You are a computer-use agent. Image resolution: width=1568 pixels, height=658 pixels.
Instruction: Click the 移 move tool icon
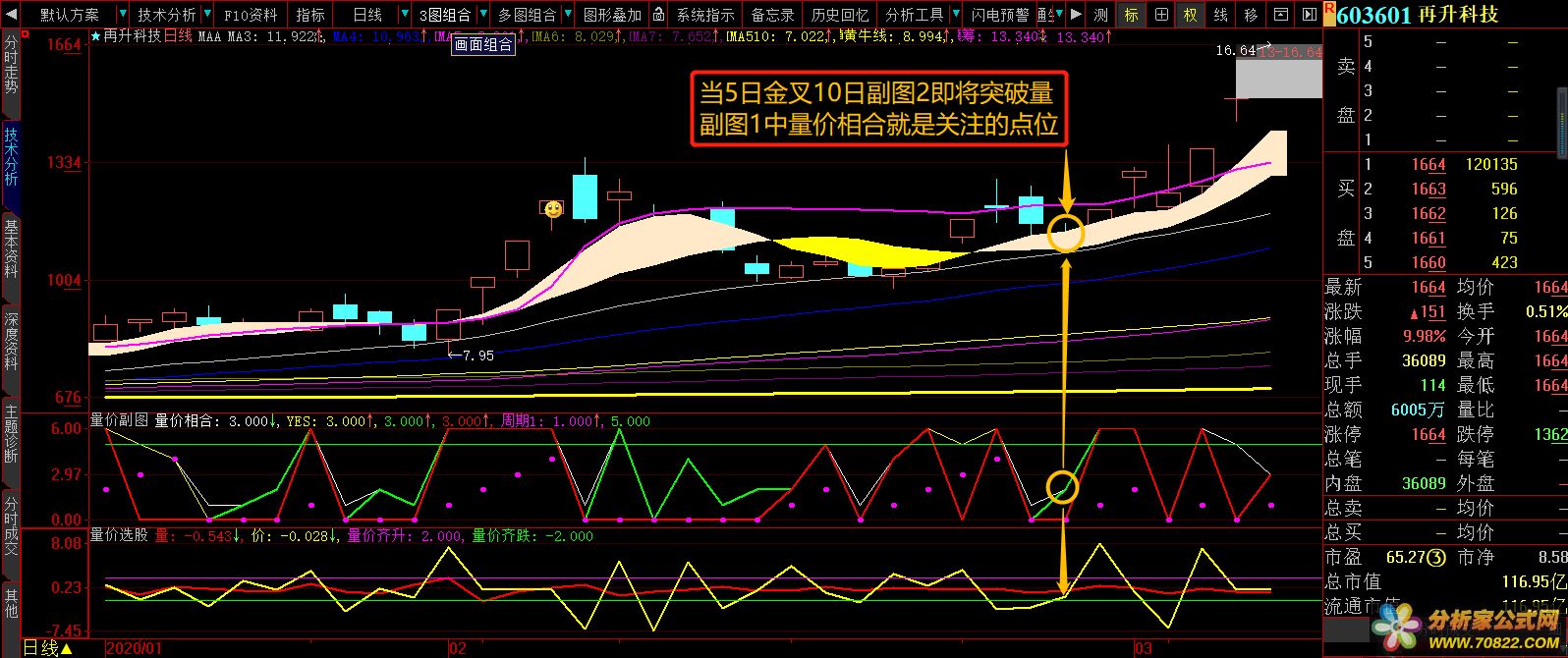[x=1250, y=15]
